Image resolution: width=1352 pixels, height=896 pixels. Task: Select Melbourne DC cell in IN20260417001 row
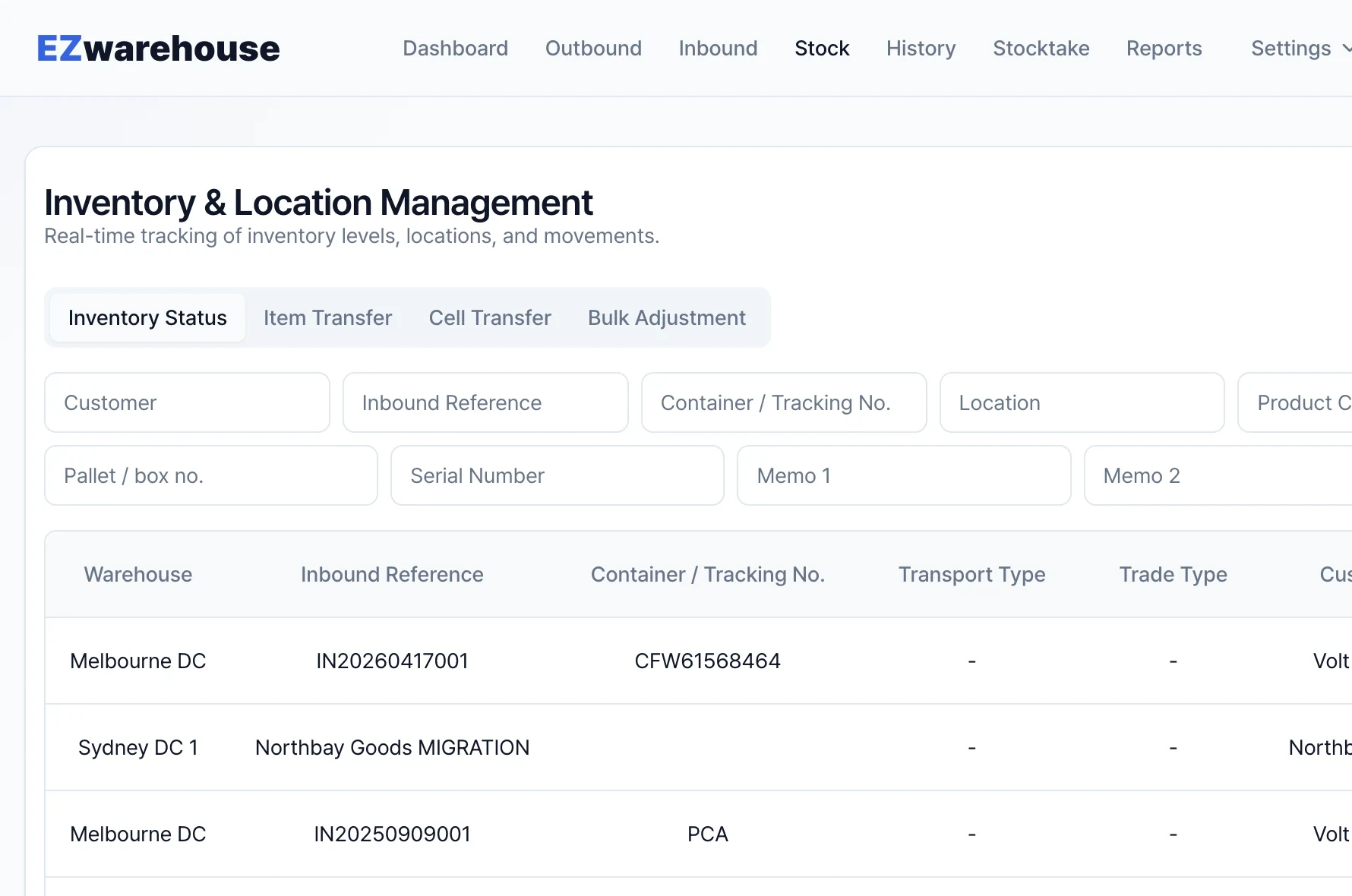tap(138, 661)
